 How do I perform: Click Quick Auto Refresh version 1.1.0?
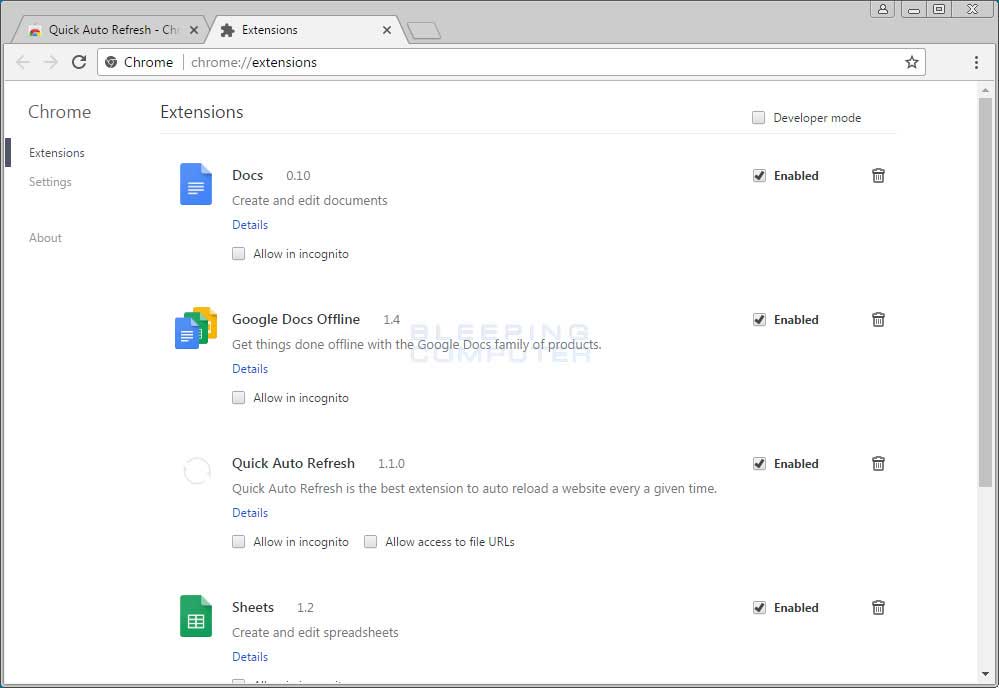coord(391,464)
